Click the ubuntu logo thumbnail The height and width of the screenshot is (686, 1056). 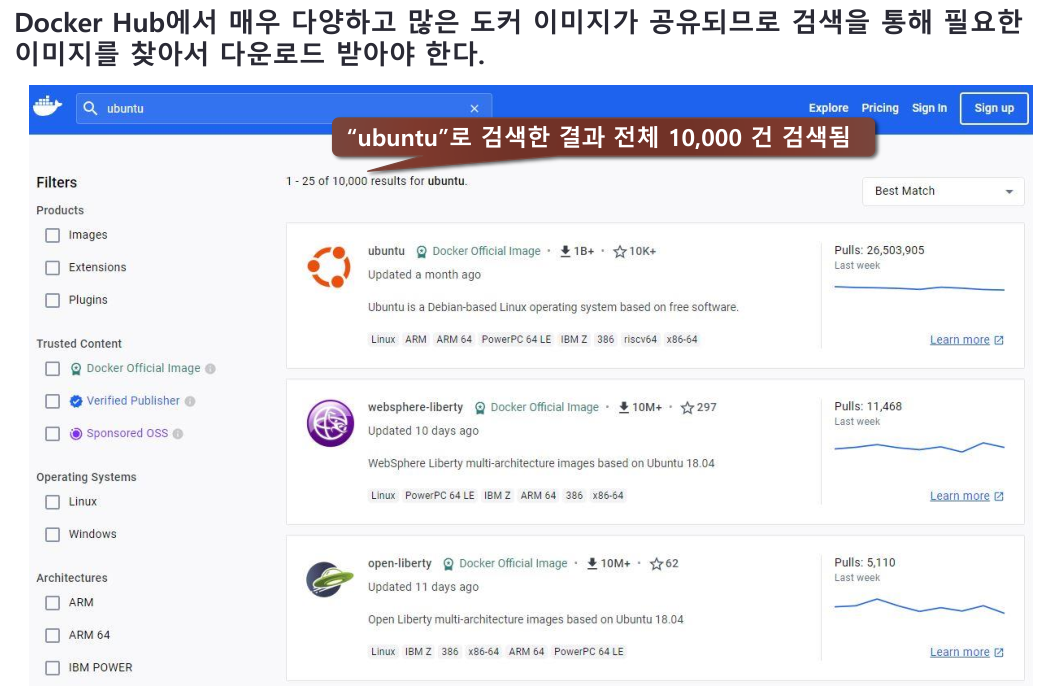tap(329, 267)
